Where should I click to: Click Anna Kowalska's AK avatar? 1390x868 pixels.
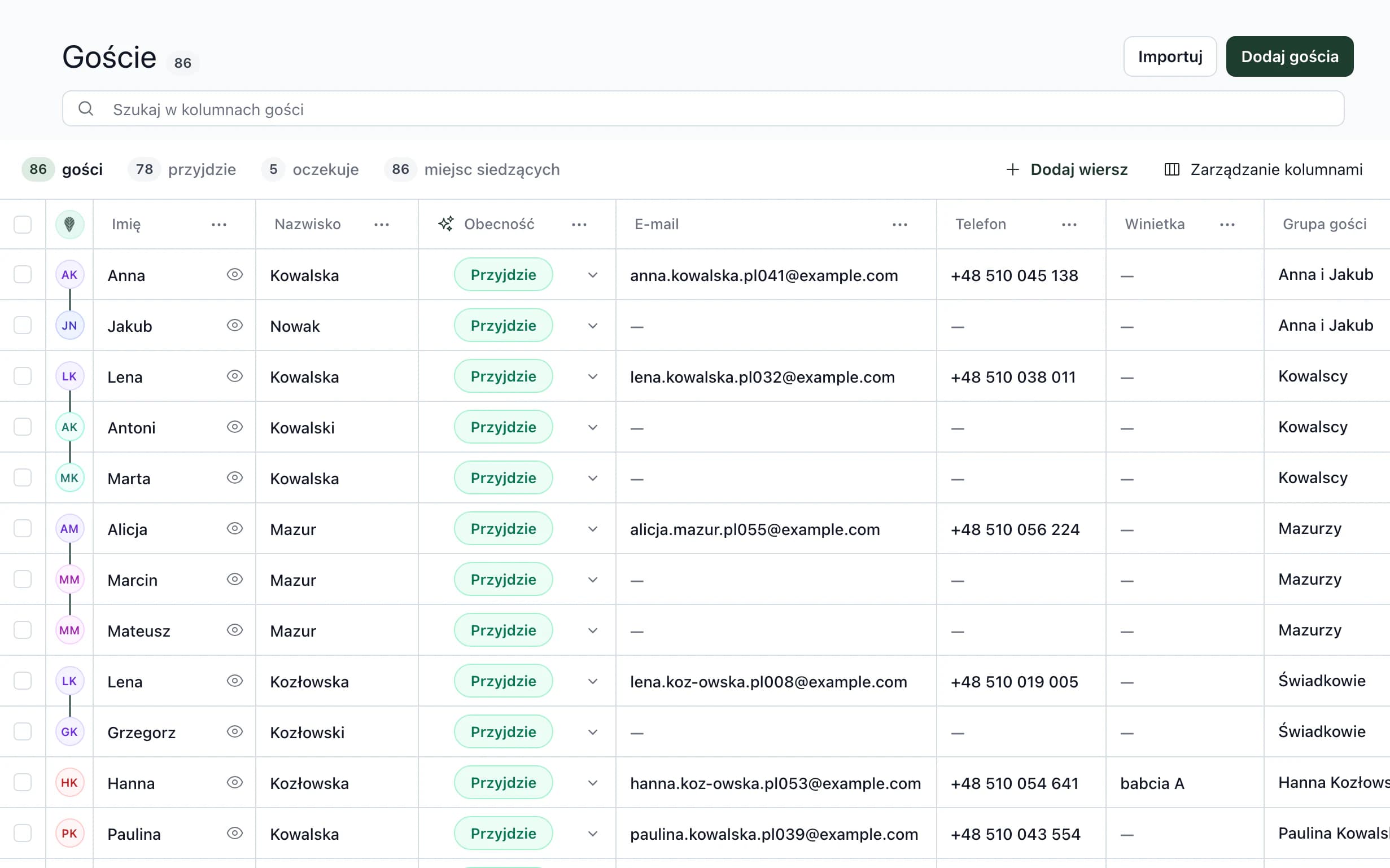pyautogui.click(x=69, y=274)
